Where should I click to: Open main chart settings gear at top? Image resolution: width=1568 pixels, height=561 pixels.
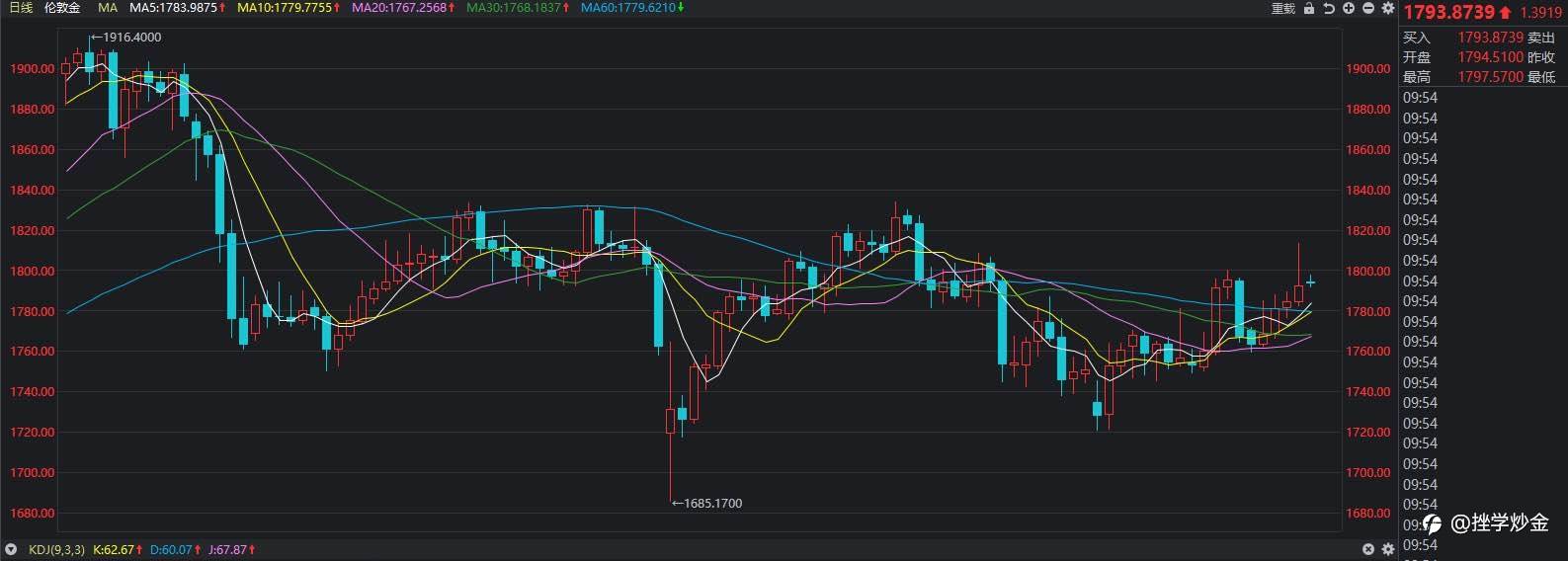1387,8
